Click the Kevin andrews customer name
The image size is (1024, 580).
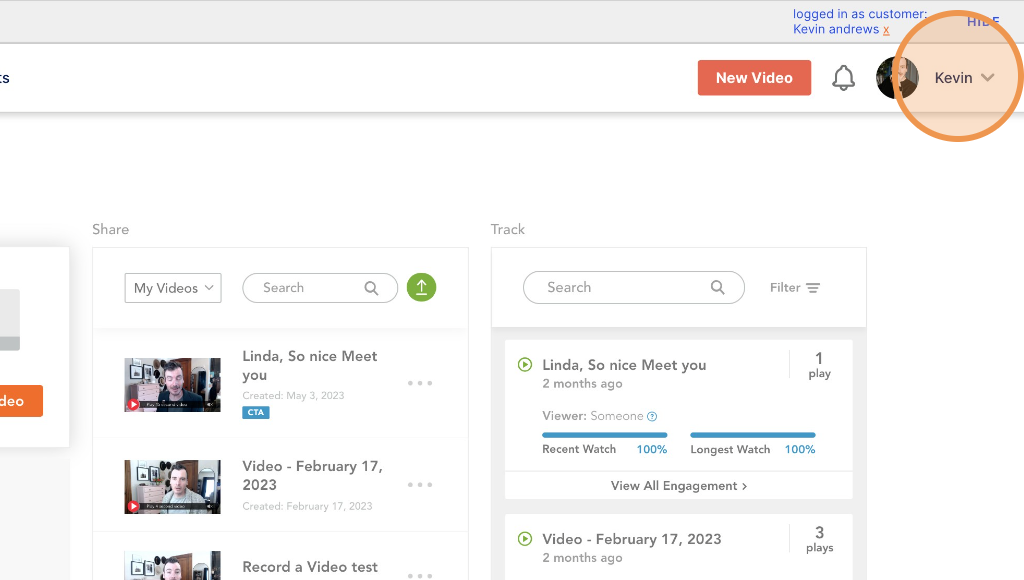836,29
